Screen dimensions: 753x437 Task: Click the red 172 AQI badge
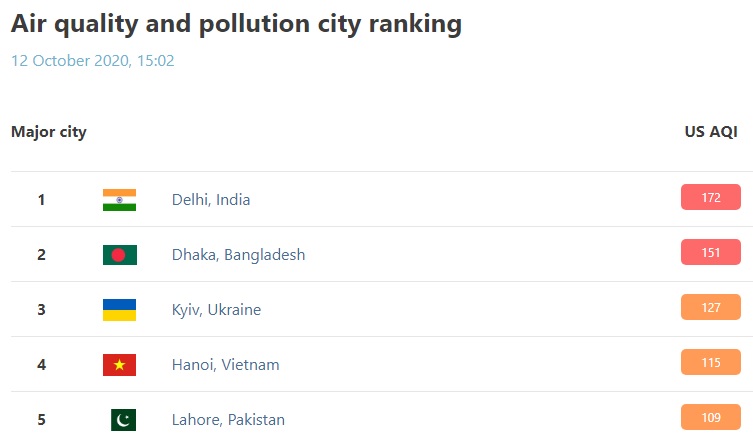pos(710,198)
